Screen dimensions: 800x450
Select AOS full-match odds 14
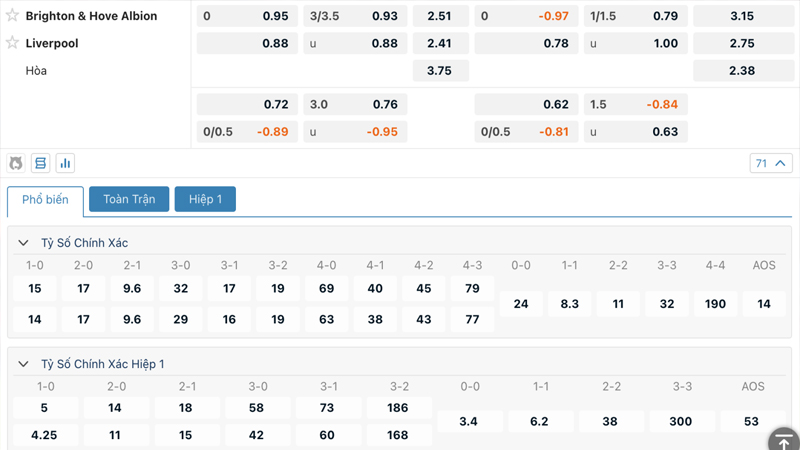764,303
